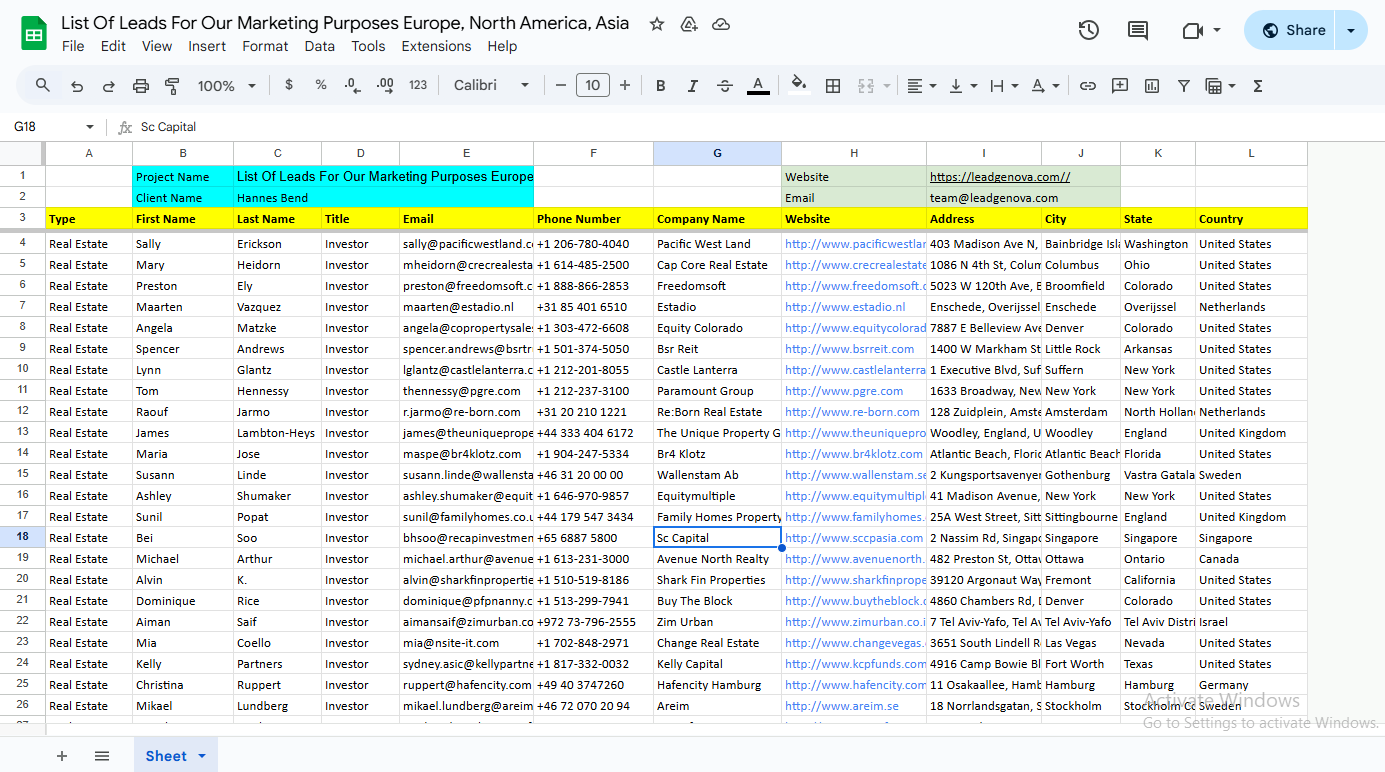Viewport: 1385px width, 772px height.
Task: Start a Meet call camera icon
Action: (x=1191, y=30)
